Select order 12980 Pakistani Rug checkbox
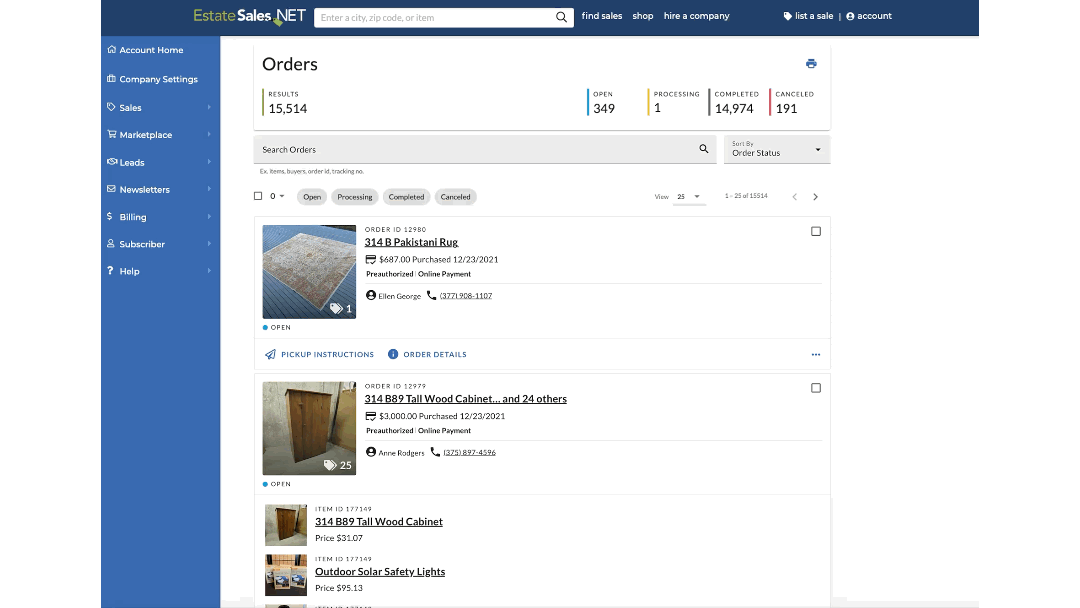 (x=816, y=231)
